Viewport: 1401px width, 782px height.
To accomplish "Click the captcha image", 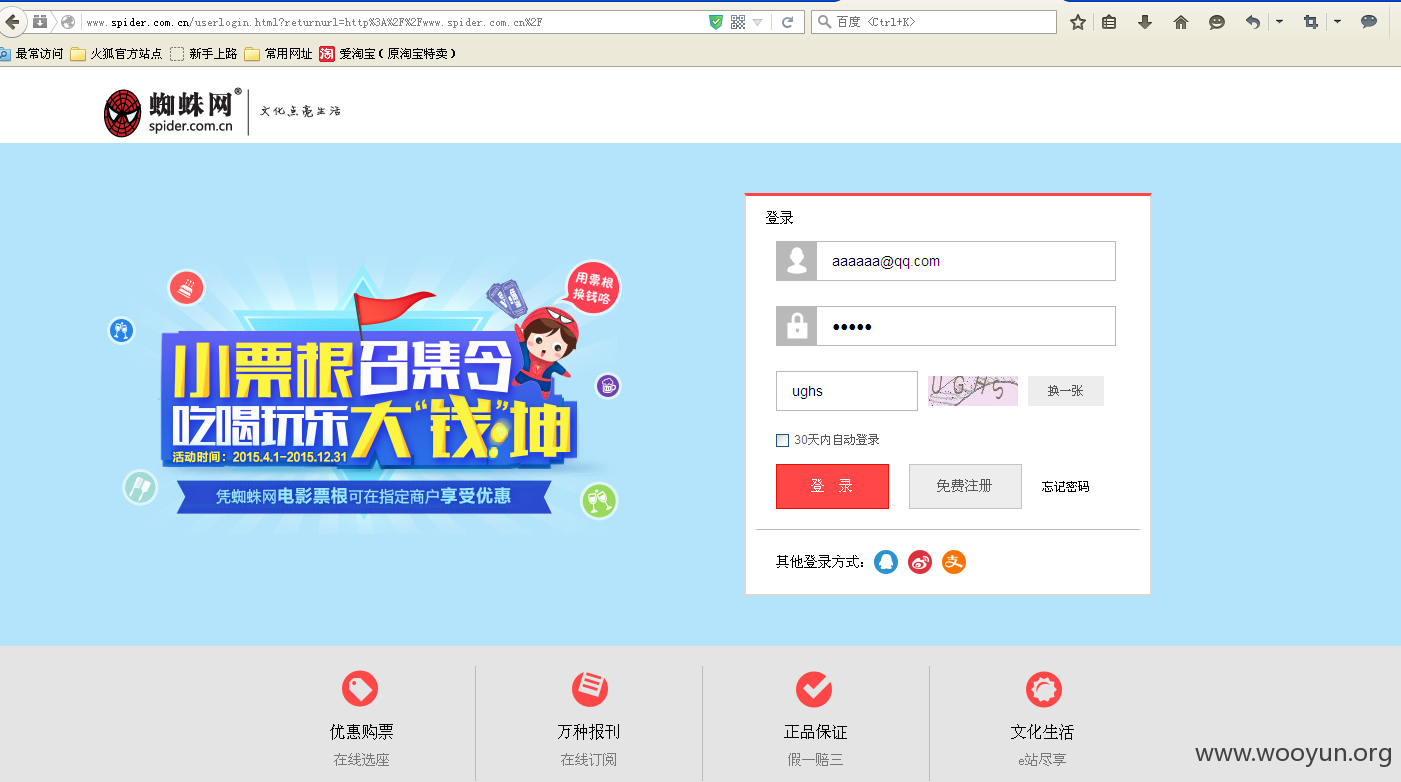I will [972, 391].
